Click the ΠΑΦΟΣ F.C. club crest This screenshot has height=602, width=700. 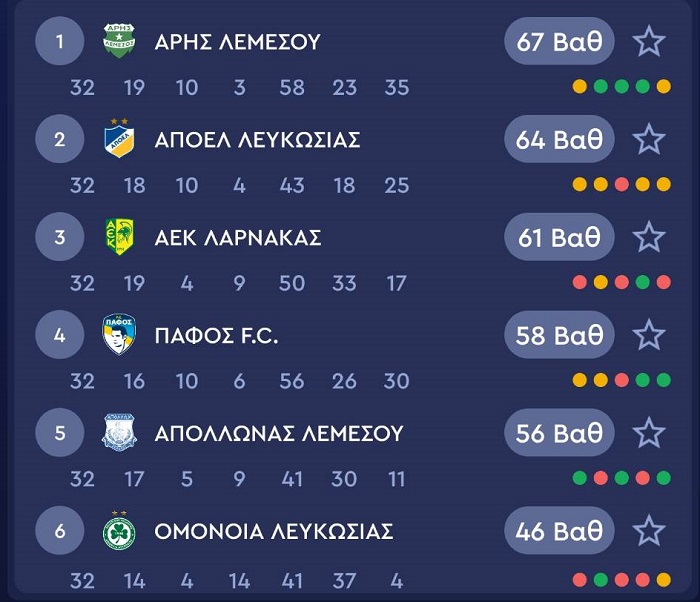[x=119, y=336]
